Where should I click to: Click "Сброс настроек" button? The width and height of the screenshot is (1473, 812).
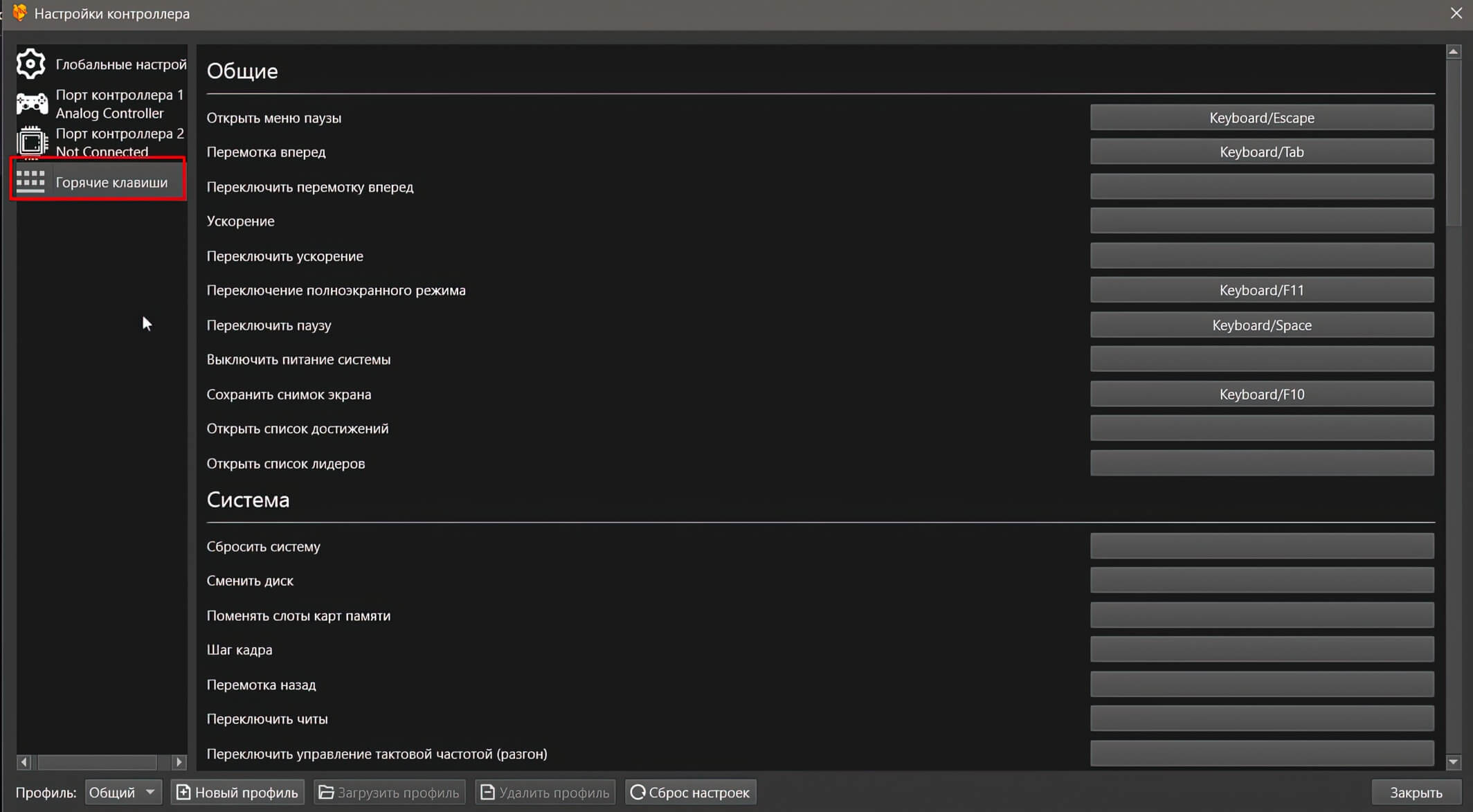tap(691, 792)
